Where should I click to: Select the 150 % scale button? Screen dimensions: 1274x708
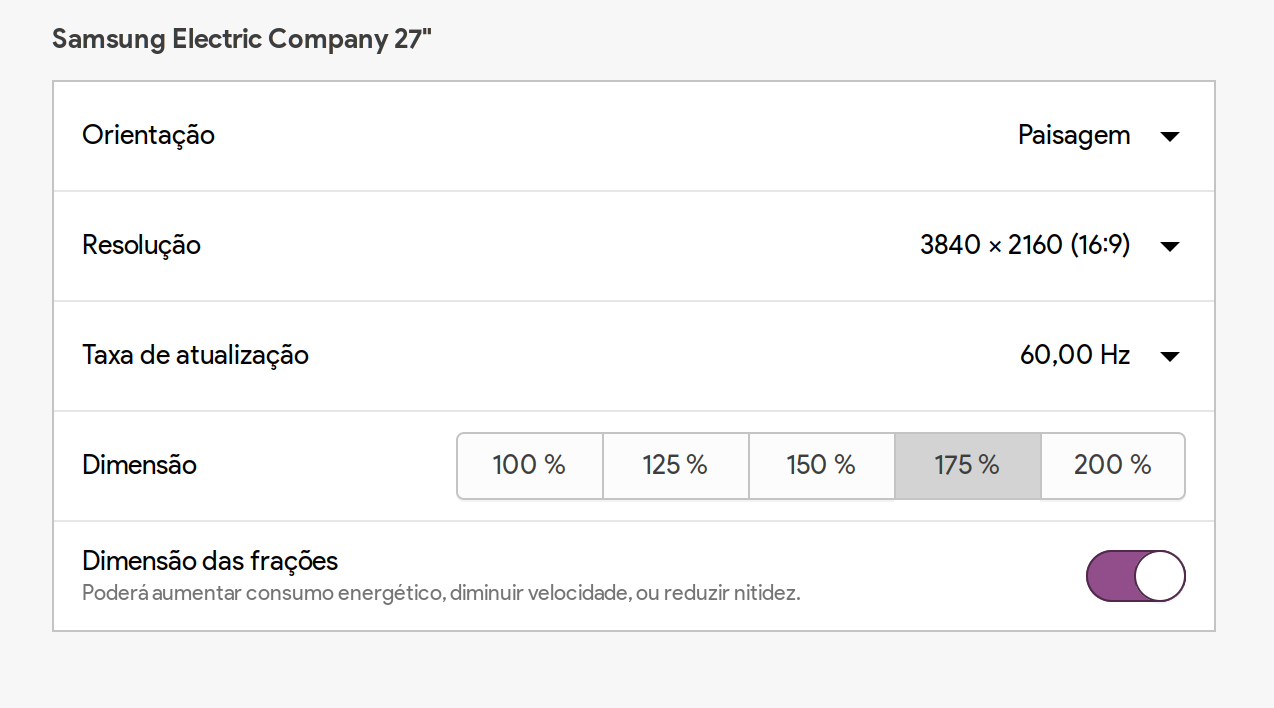point(821,465)
